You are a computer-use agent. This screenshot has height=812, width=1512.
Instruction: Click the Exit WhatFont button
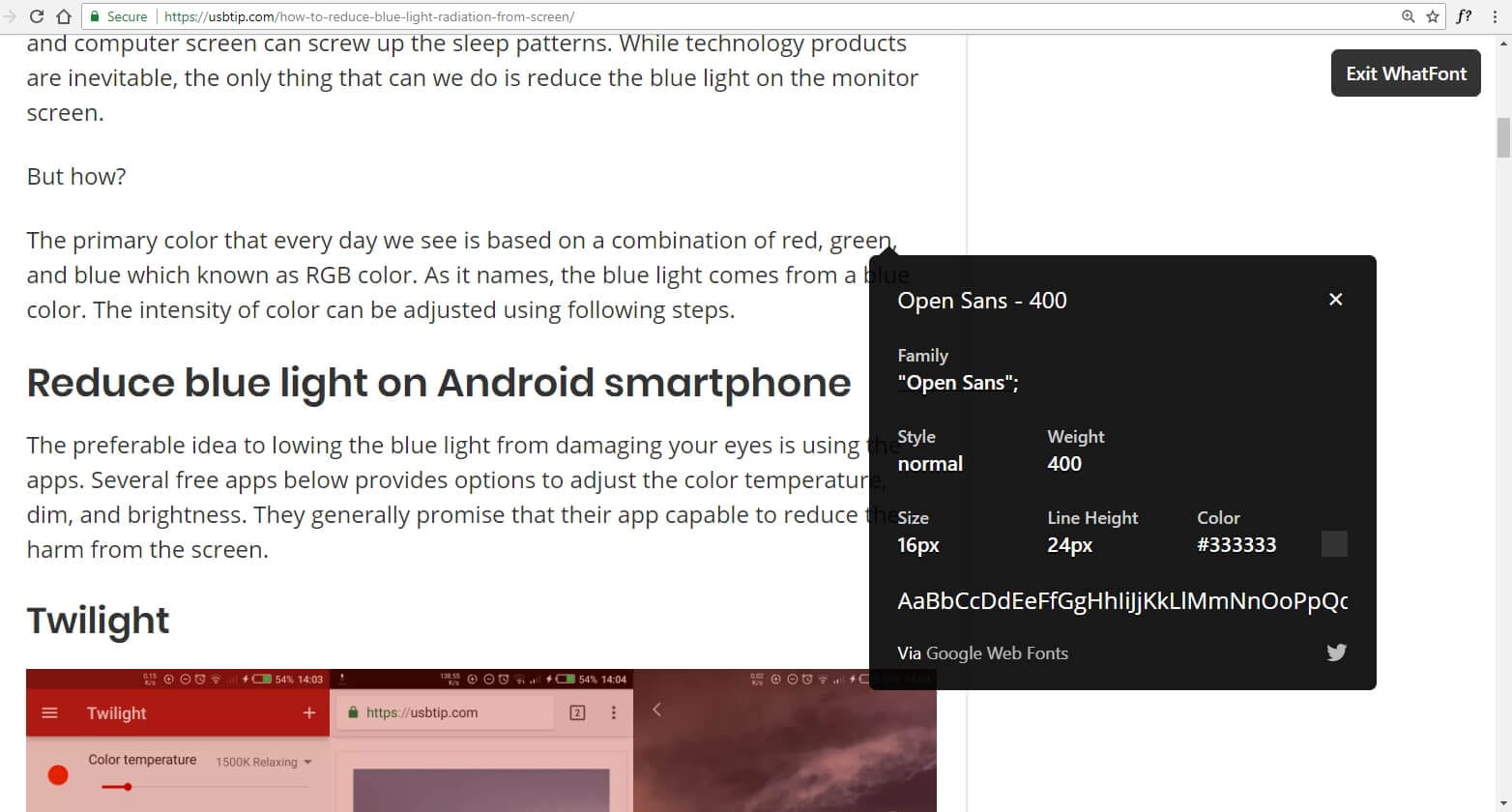tap(1406, 73)
